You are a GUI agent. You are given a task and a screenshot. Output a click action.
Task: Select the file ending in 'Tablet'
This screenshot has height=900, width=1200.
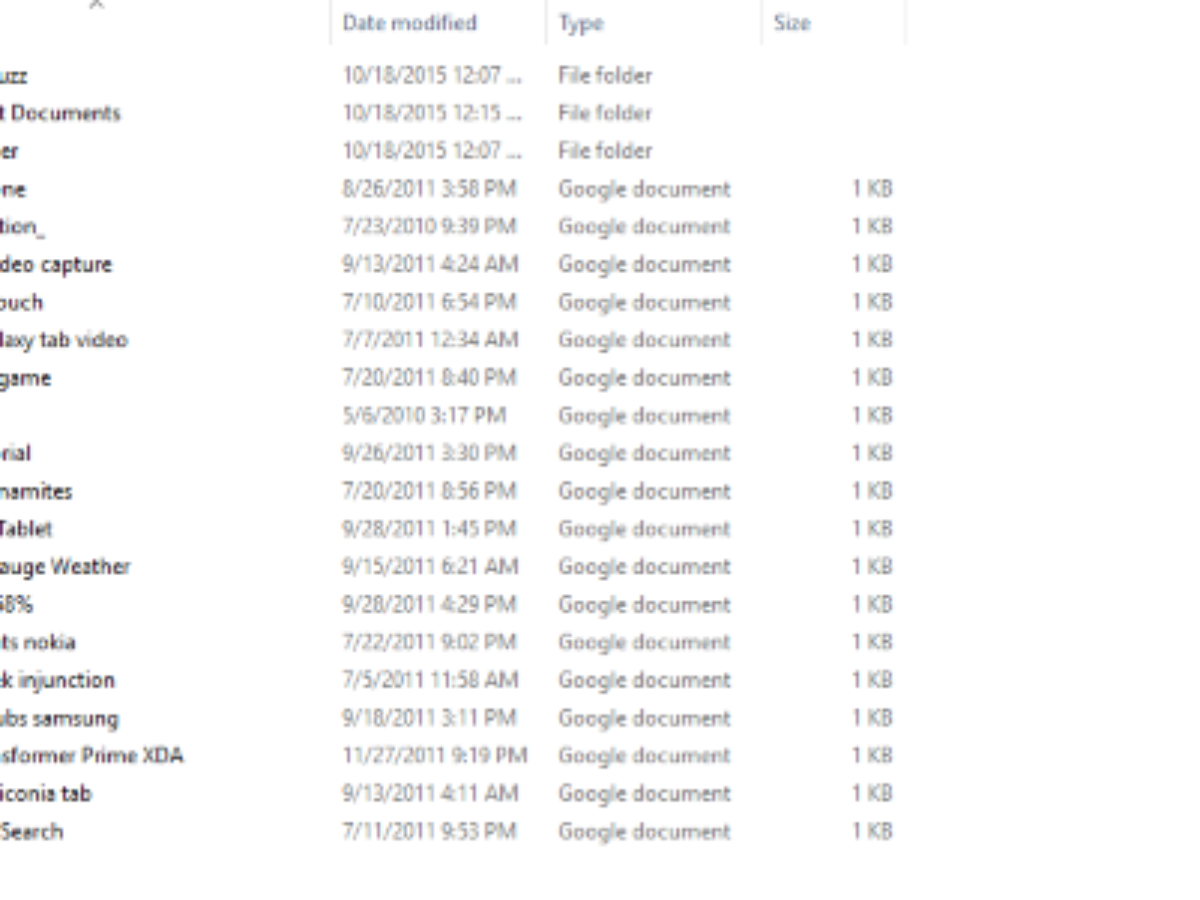click(27, 529)
